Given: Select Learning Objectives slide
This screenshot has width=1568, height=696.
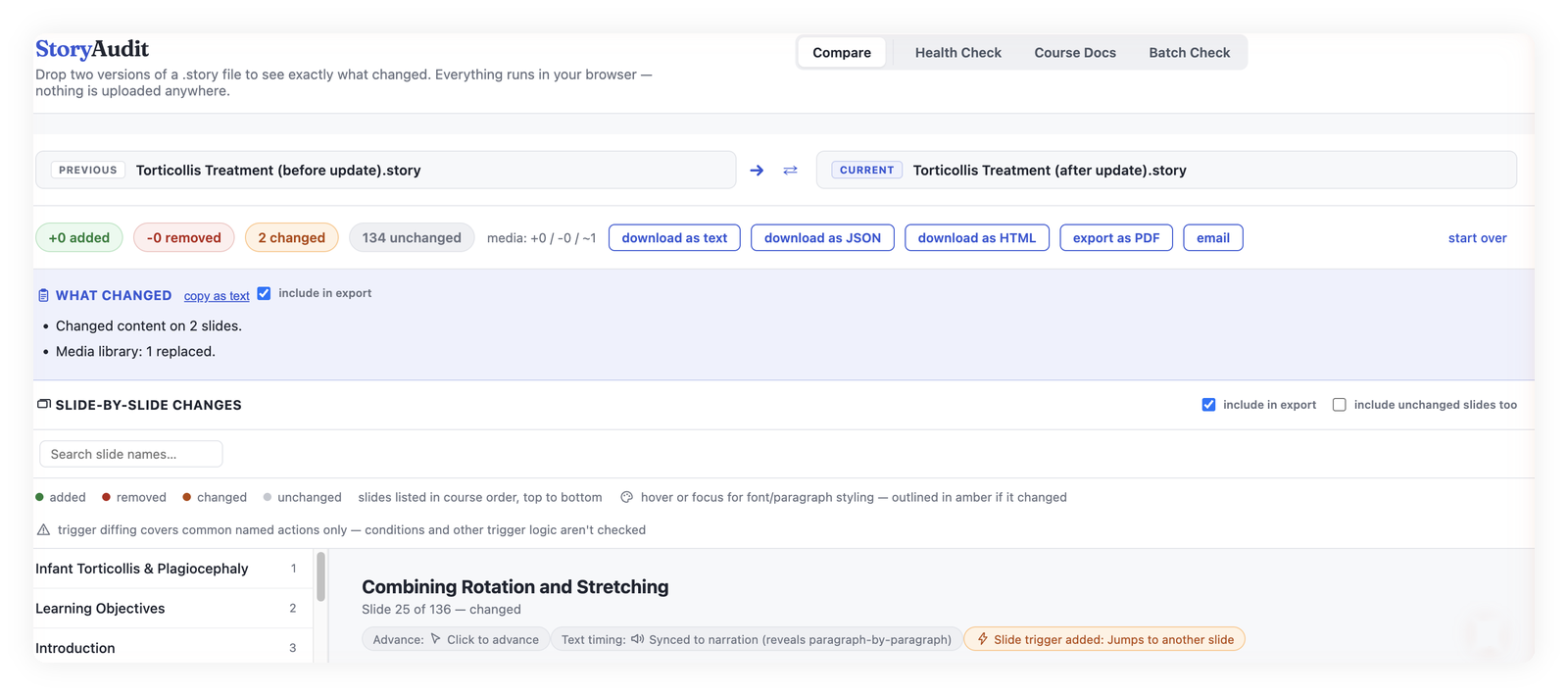Looking at the screenshot, I should pyautogui.click(x=172, y=609).
